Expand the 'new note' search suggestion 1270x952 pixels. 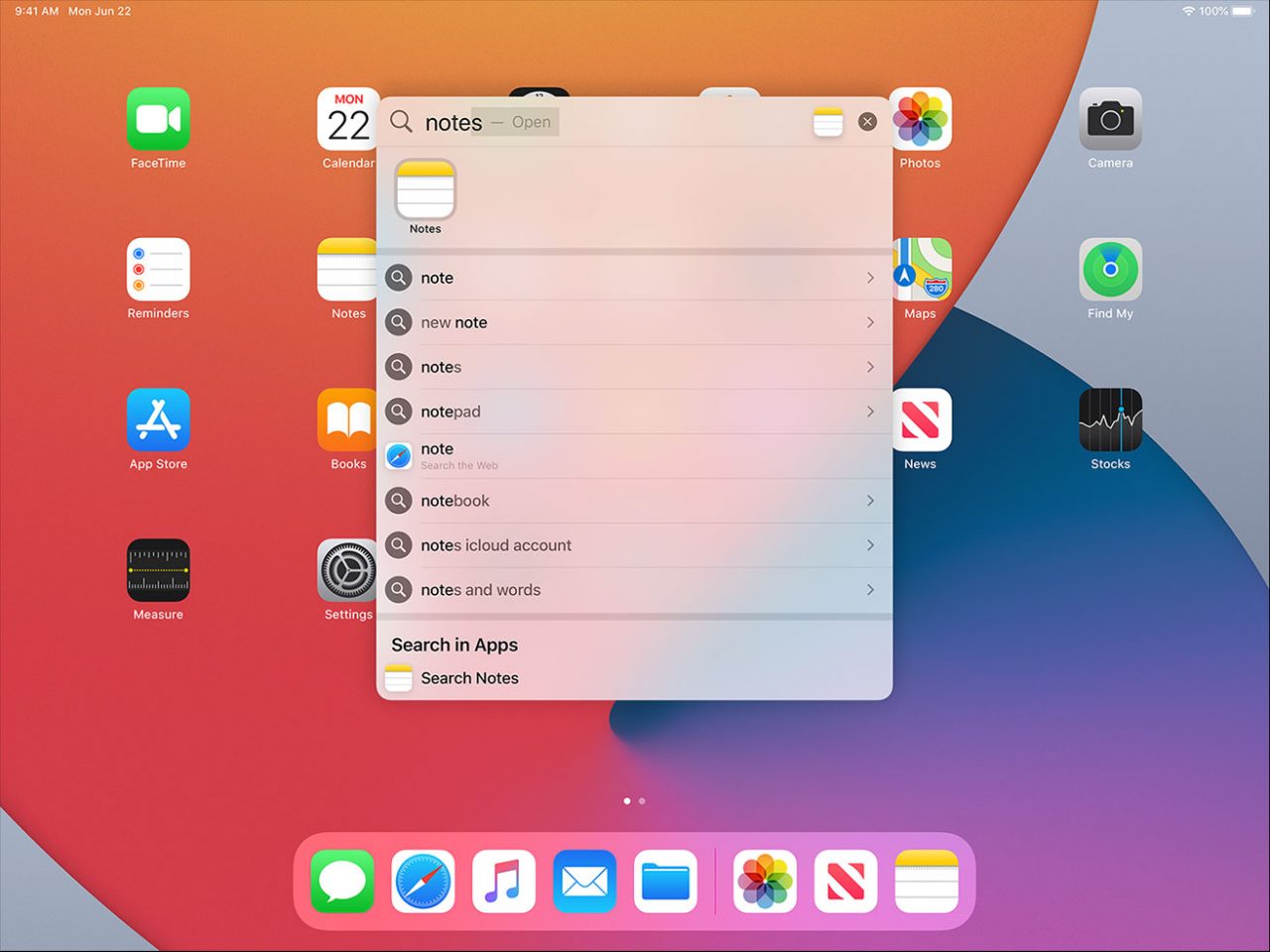(x=635, y=322)
